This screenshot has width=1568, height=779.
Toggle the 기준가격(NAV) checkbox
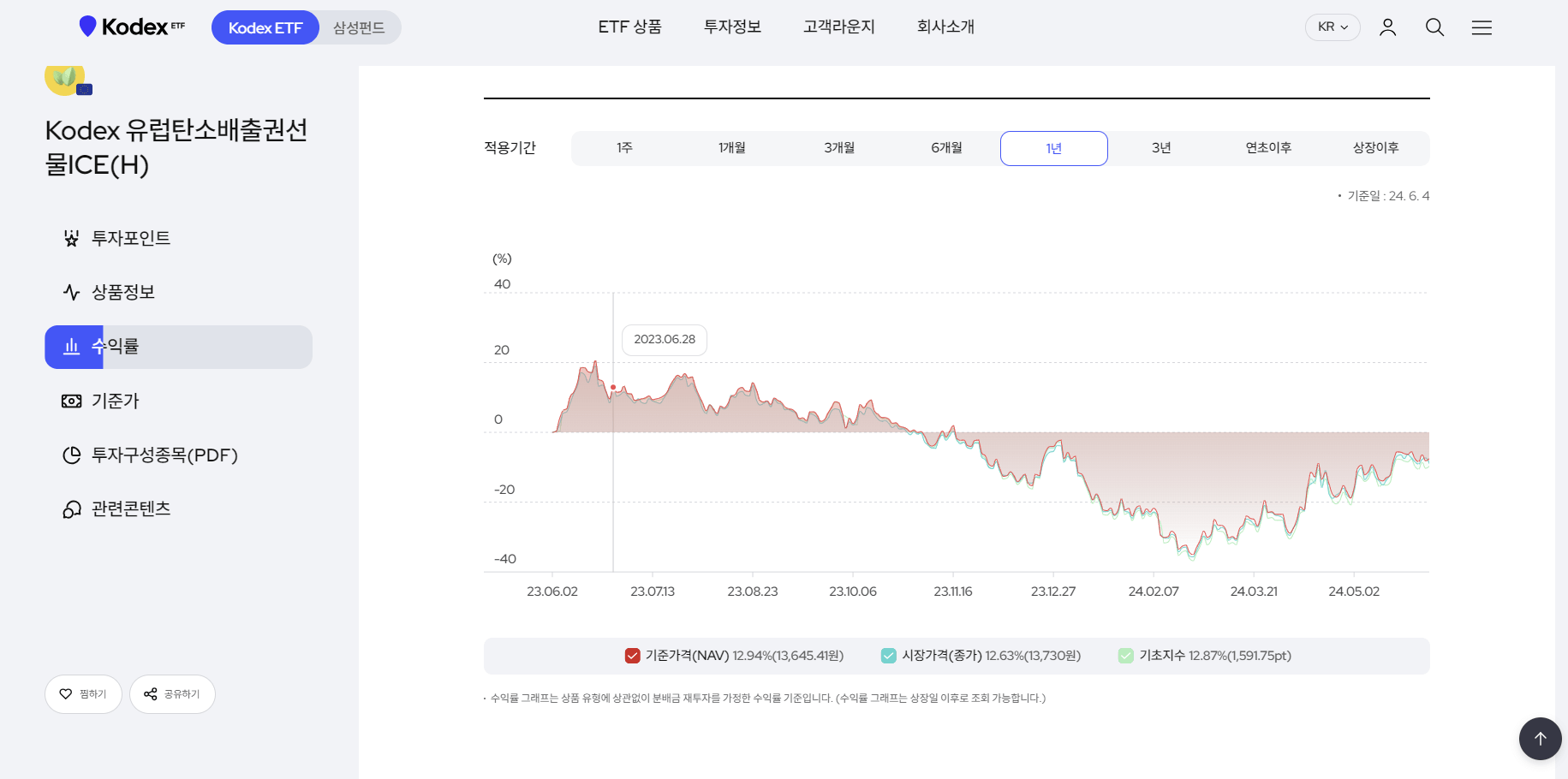633,656
